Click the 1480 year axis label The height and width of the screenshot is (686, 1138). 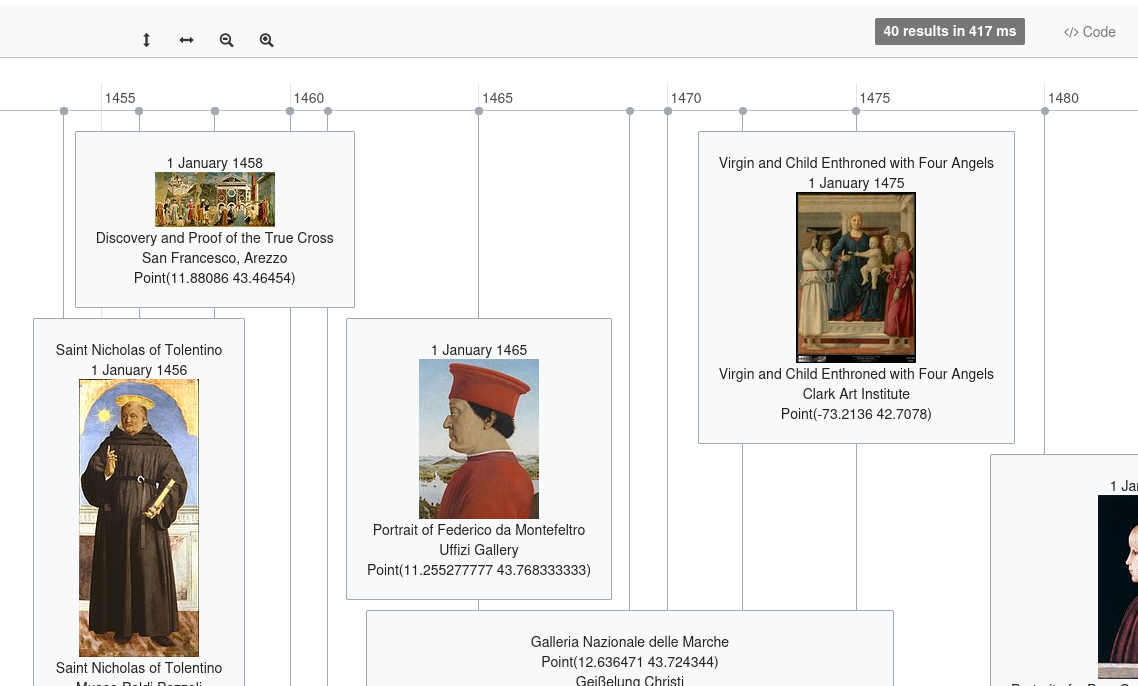coord(1063,98)
